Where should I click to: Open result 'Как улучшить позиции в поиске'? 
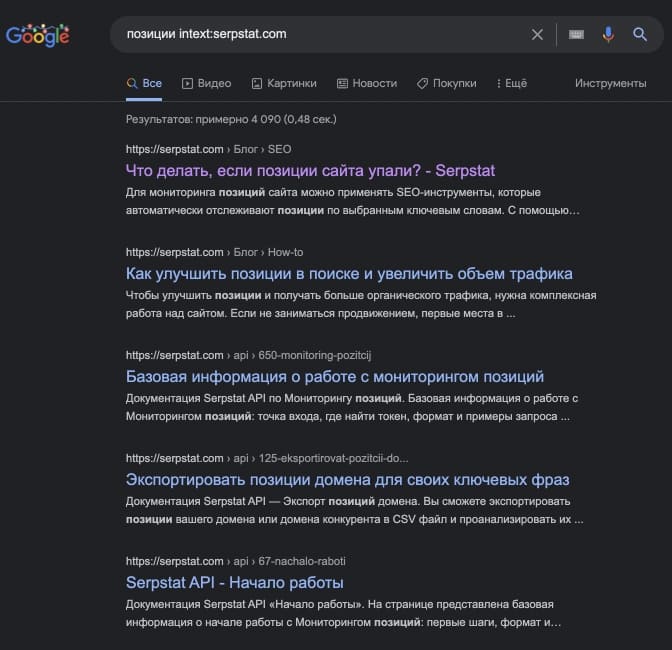pyautogui.click(x=349, y=273)
